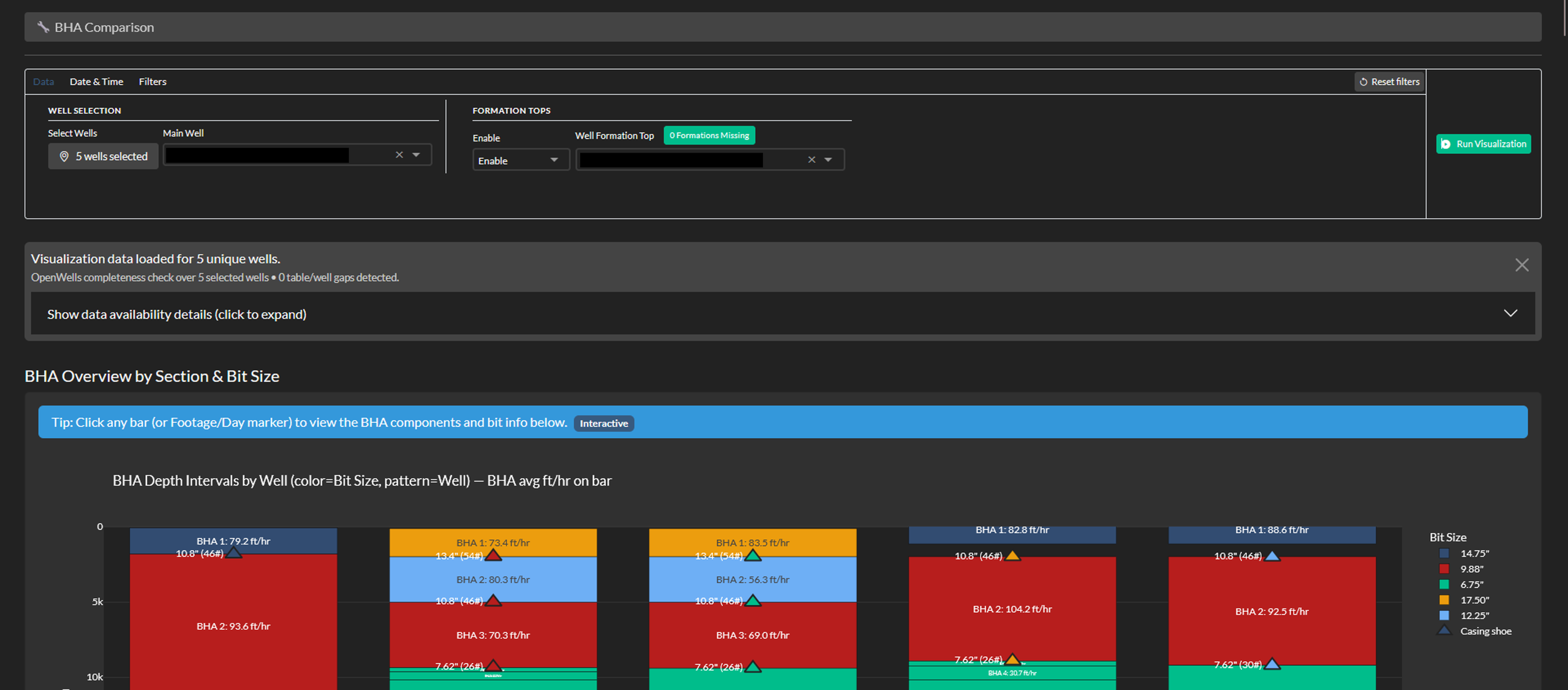Toggle Casing shoe legend entry visibility
Screen dimensions: 1568x690
tap(1476, 631)
